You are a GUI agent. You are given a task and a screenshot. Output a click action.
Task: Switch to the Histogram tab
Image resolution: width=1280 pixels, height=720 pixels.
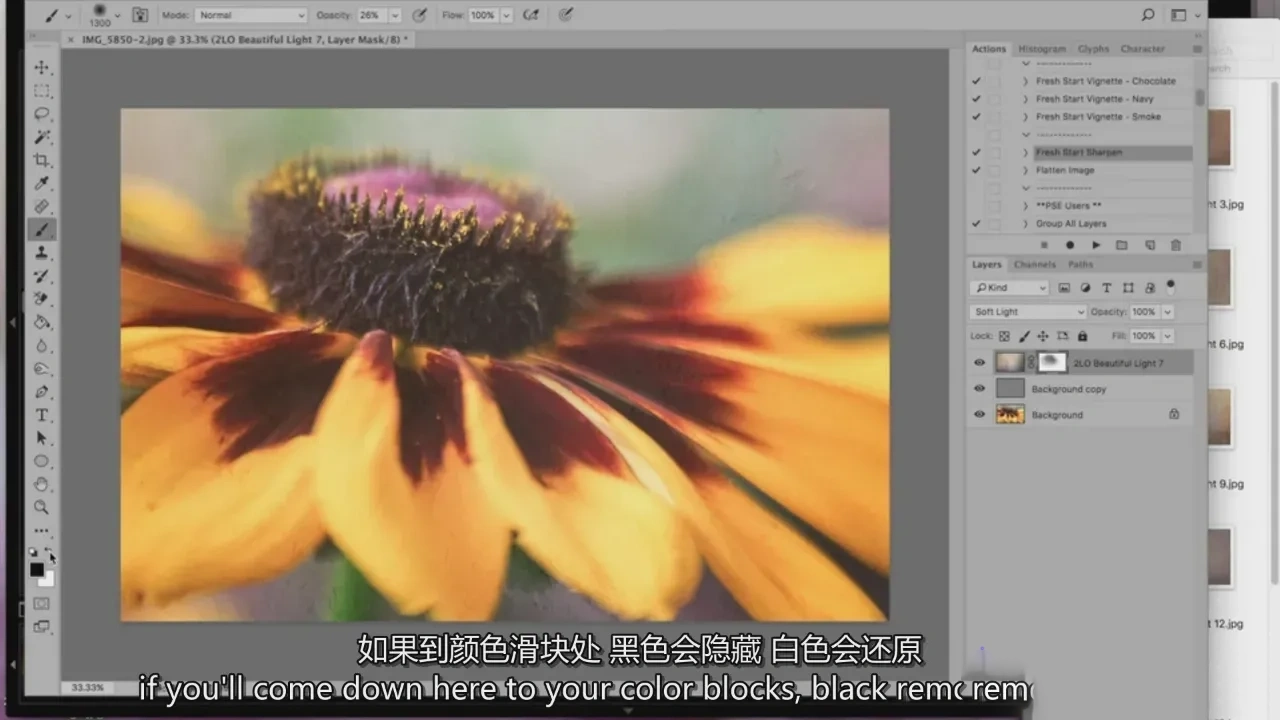pos(1042,49)
